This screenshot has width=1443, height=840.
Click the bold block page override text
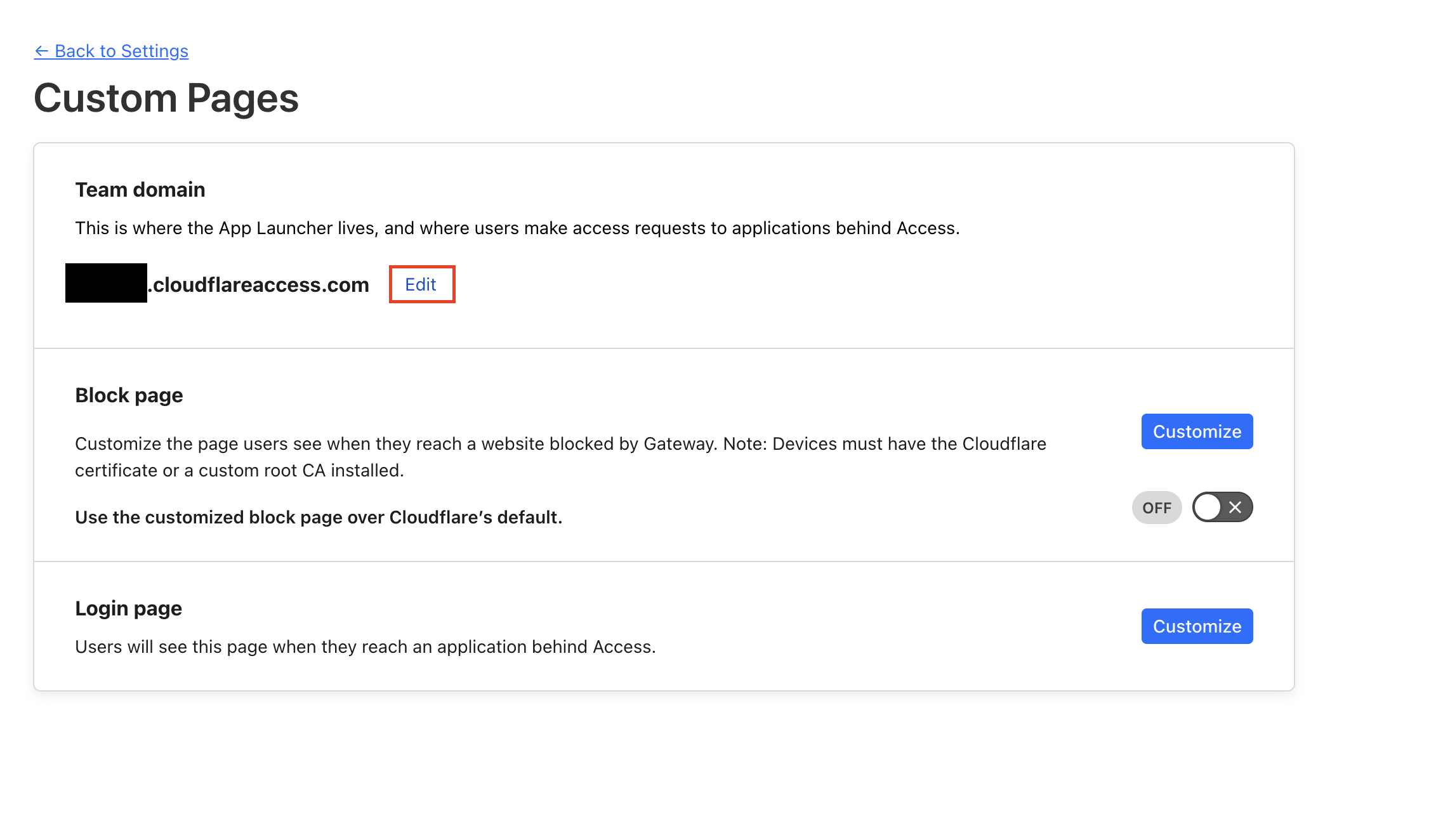click(319, 517)
